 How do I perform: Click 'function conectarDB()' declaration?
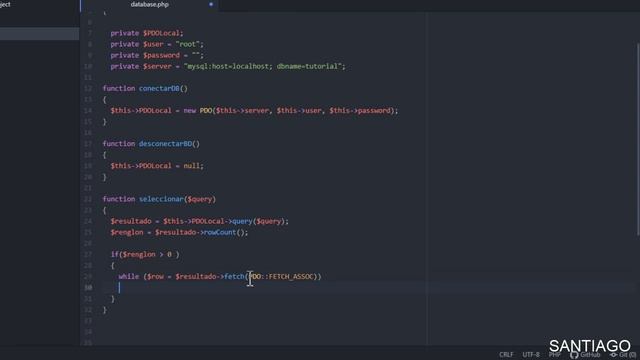click(x=145, y=88)
